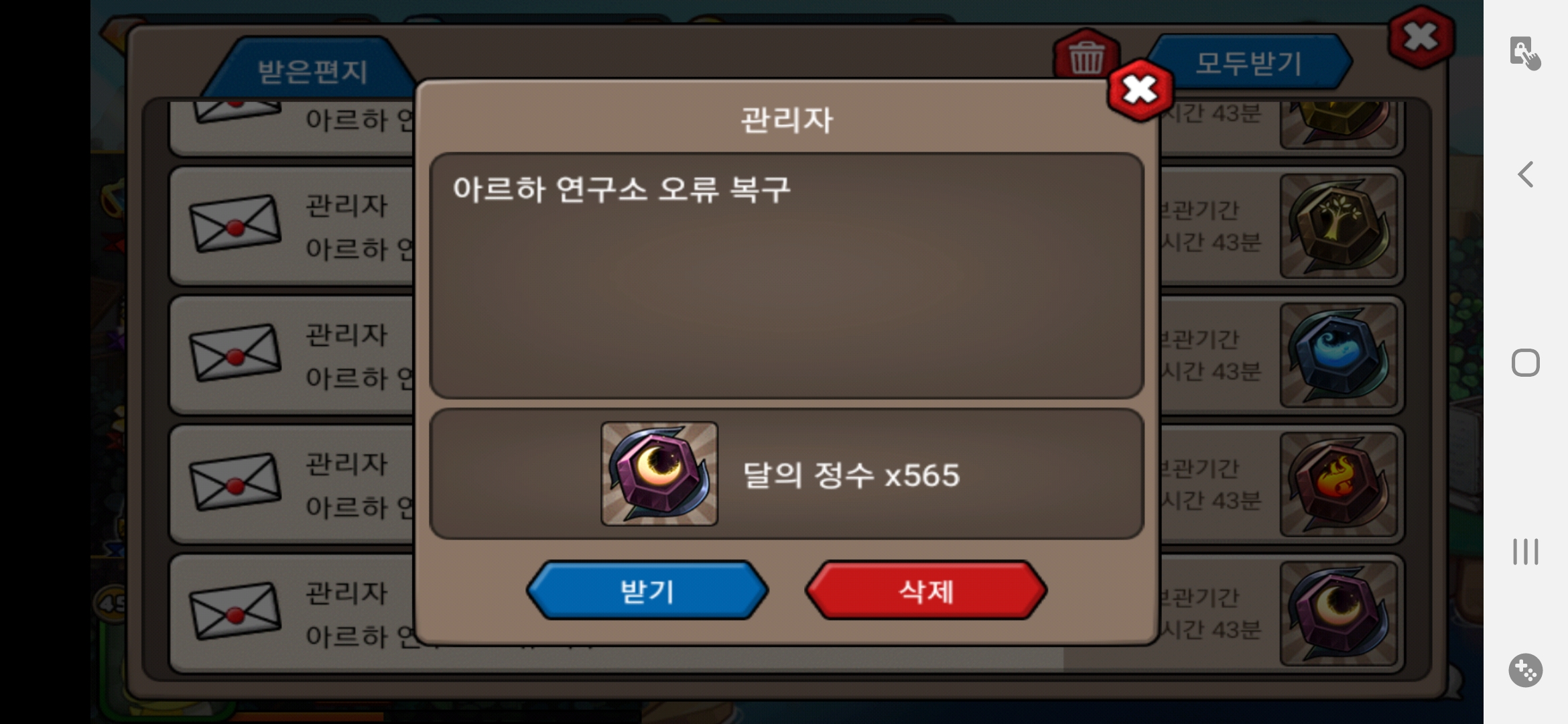Tap the Android home button
The image size is (1568, 724).
coord(1526,363)
